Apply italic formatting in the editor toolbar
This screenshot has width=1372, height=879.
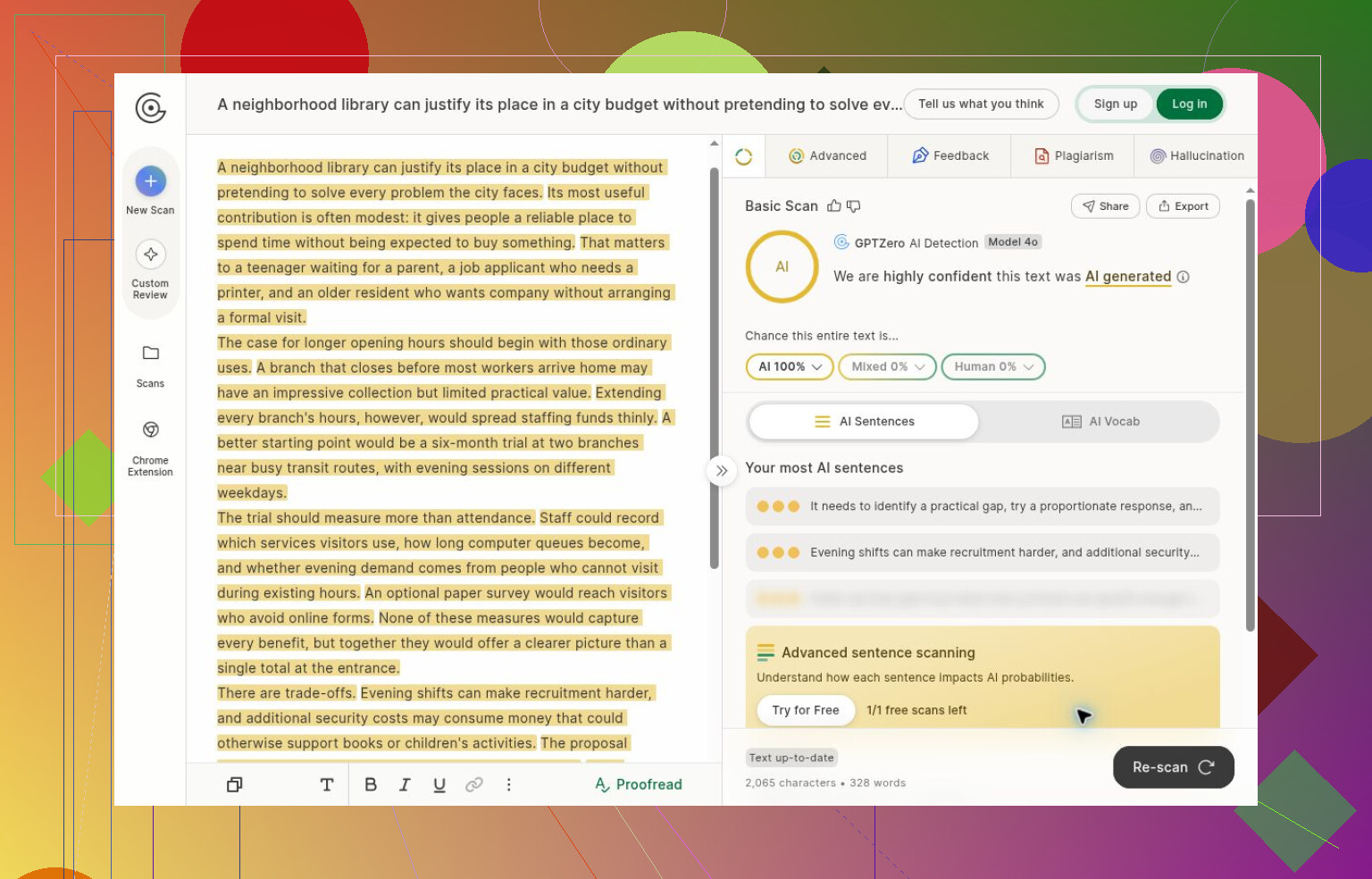pos(405,784)
